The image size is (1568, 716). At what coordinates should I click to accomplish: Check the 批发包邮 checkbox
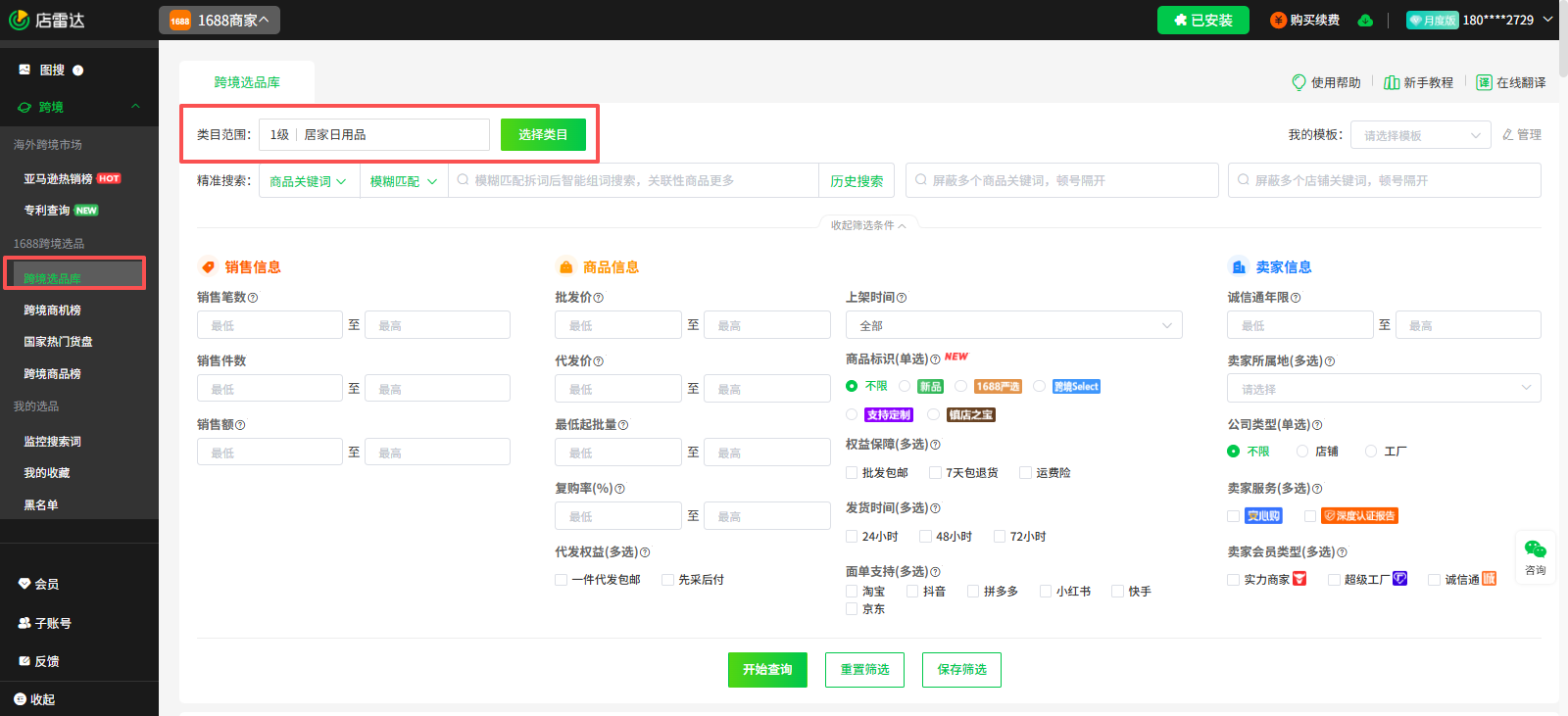click(x=852, y=473)
